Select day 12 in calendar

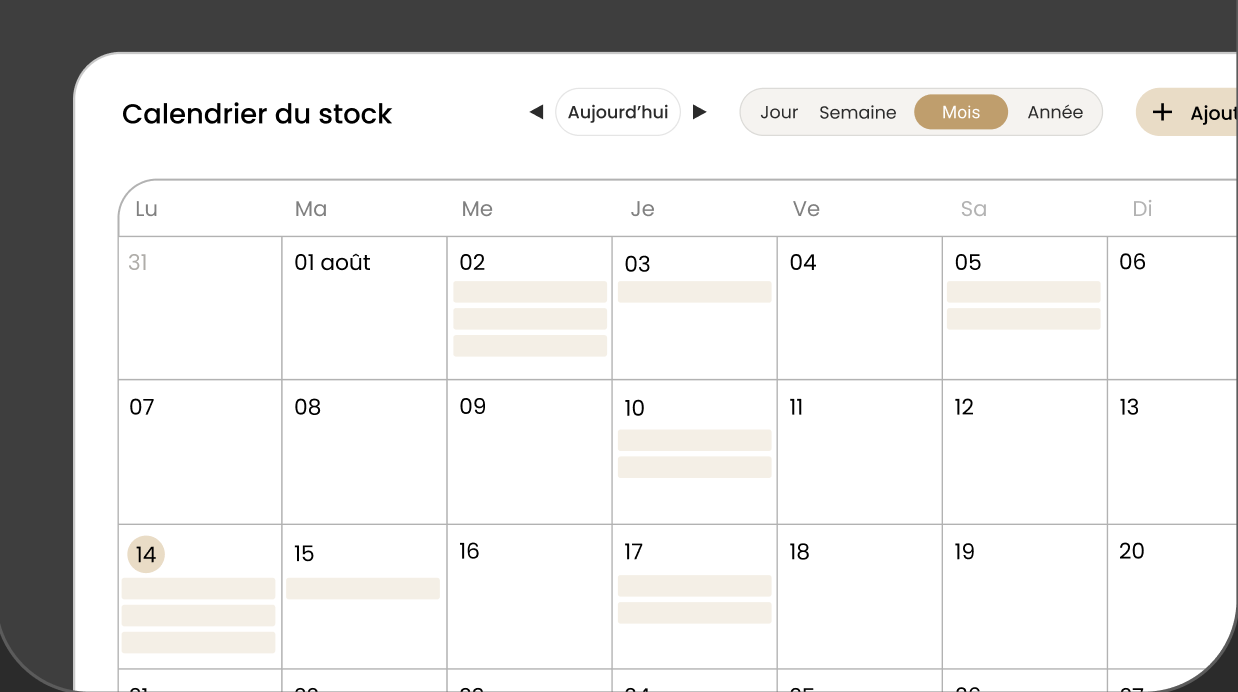click(964, 407)
